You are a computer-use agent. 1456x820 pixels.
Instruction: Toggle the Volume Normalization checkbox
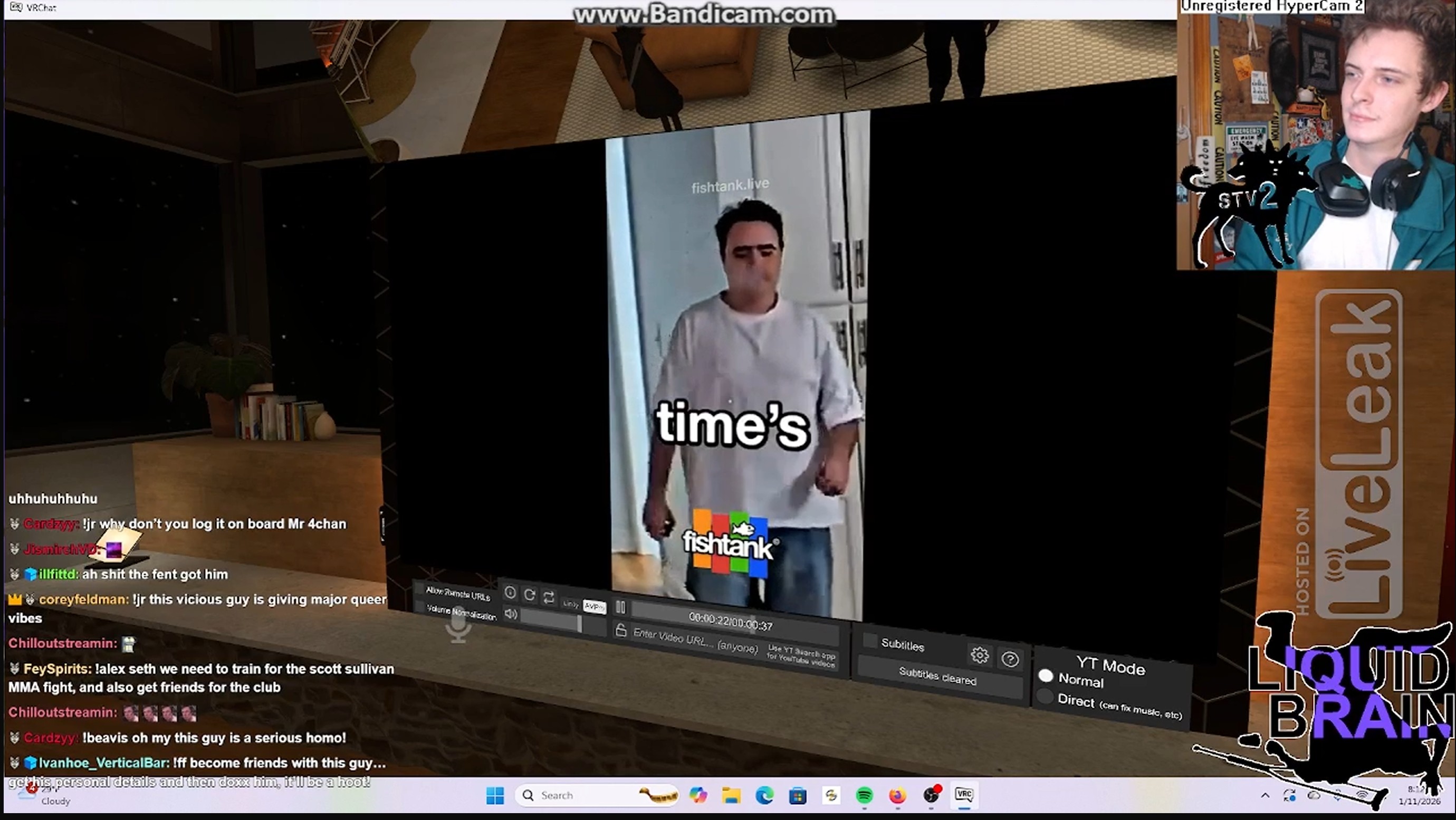pos(419,607)
